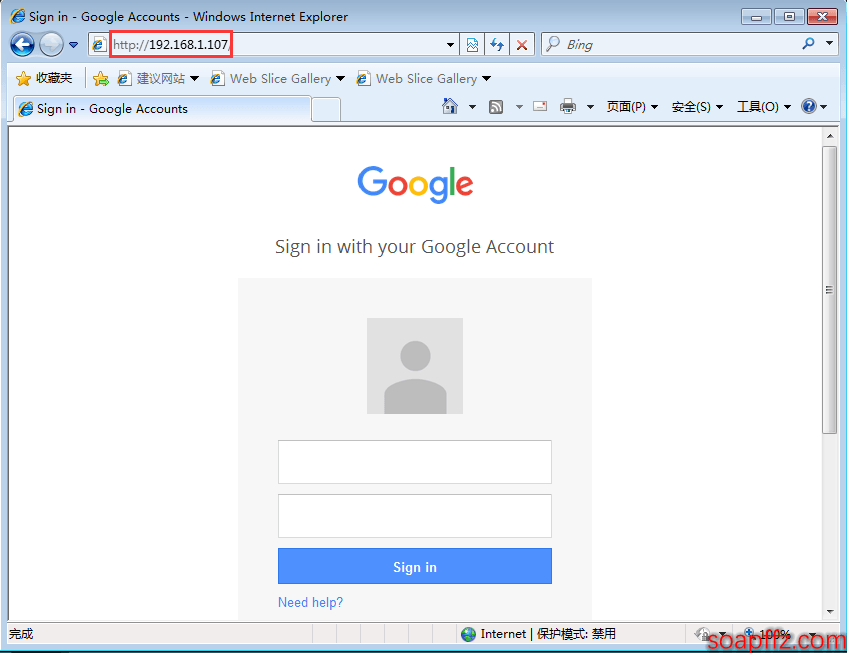Viewport: 847px width, 653px height.
Task: Click the vertical scrollbar thumb
Action: click(830, 290)
